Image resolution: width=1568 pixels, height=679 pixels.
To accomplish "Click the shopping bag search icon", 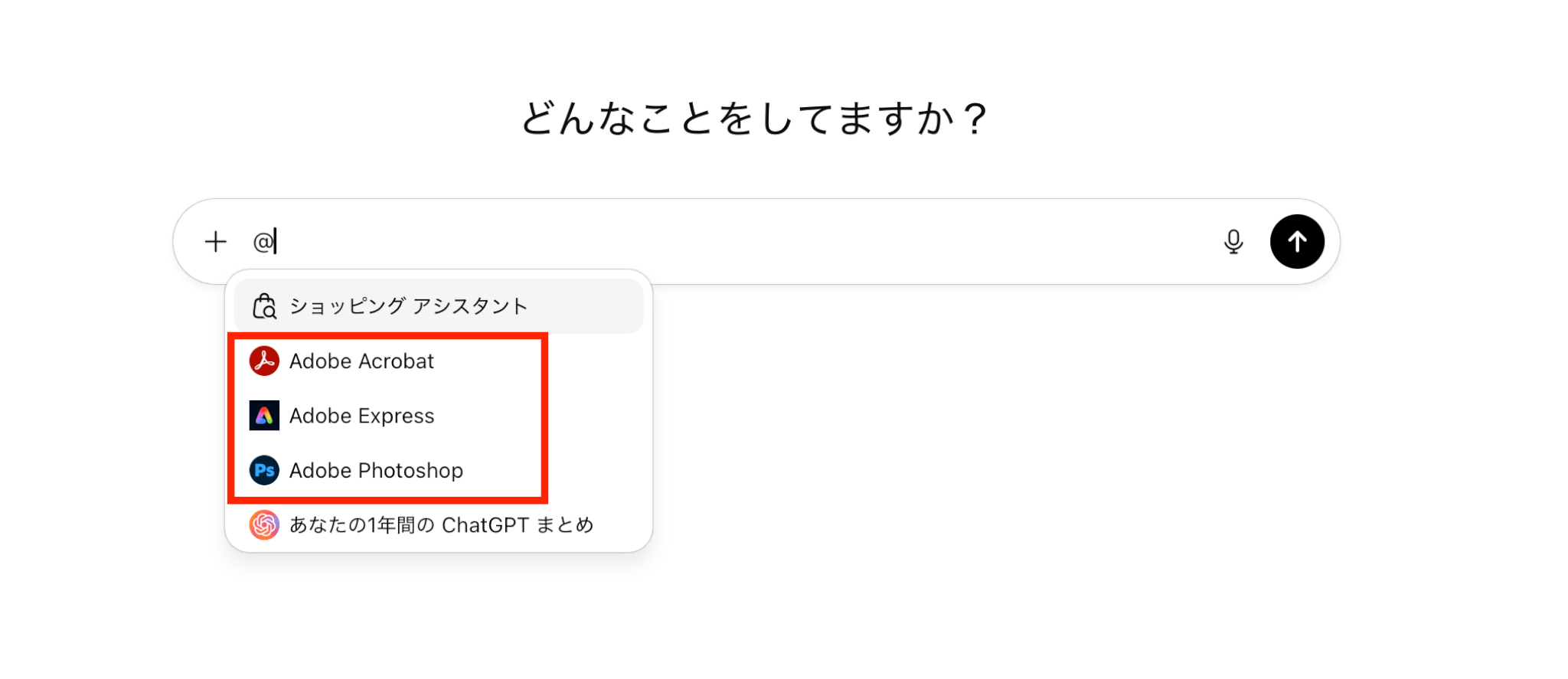I will tap(264, 306).
